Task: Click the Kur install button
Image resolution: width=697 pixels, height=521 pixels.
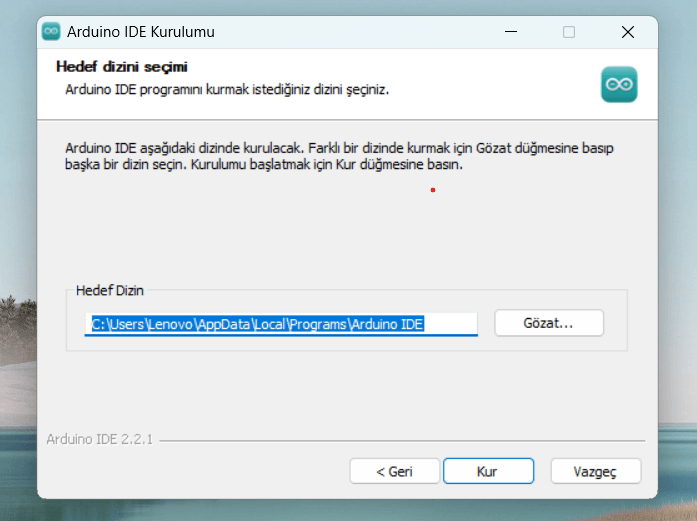Action: [x=488, y=471]
